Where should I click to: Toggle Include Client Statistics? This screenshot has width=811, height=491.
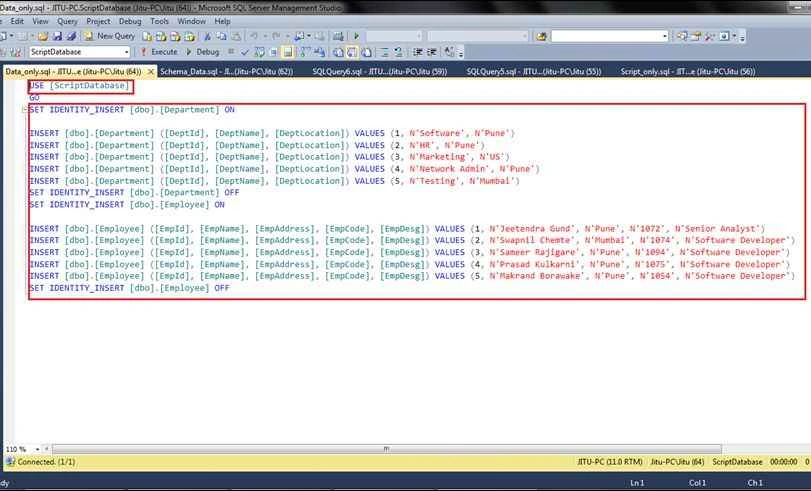coord(318,52)
